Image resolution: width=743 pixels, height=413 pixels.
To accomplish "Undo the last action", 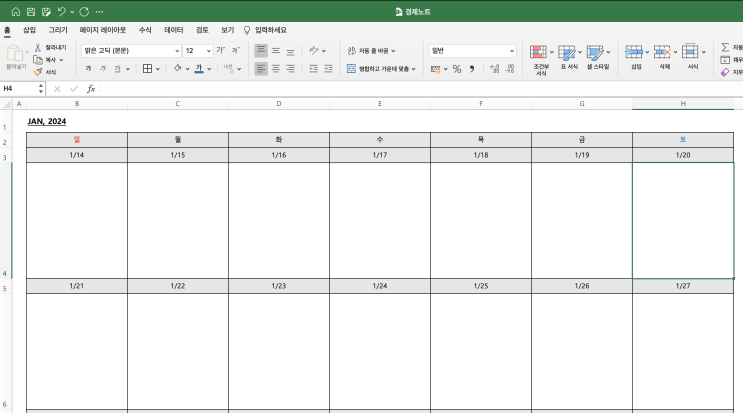I will pyautogui.click(x=62, y=12).
